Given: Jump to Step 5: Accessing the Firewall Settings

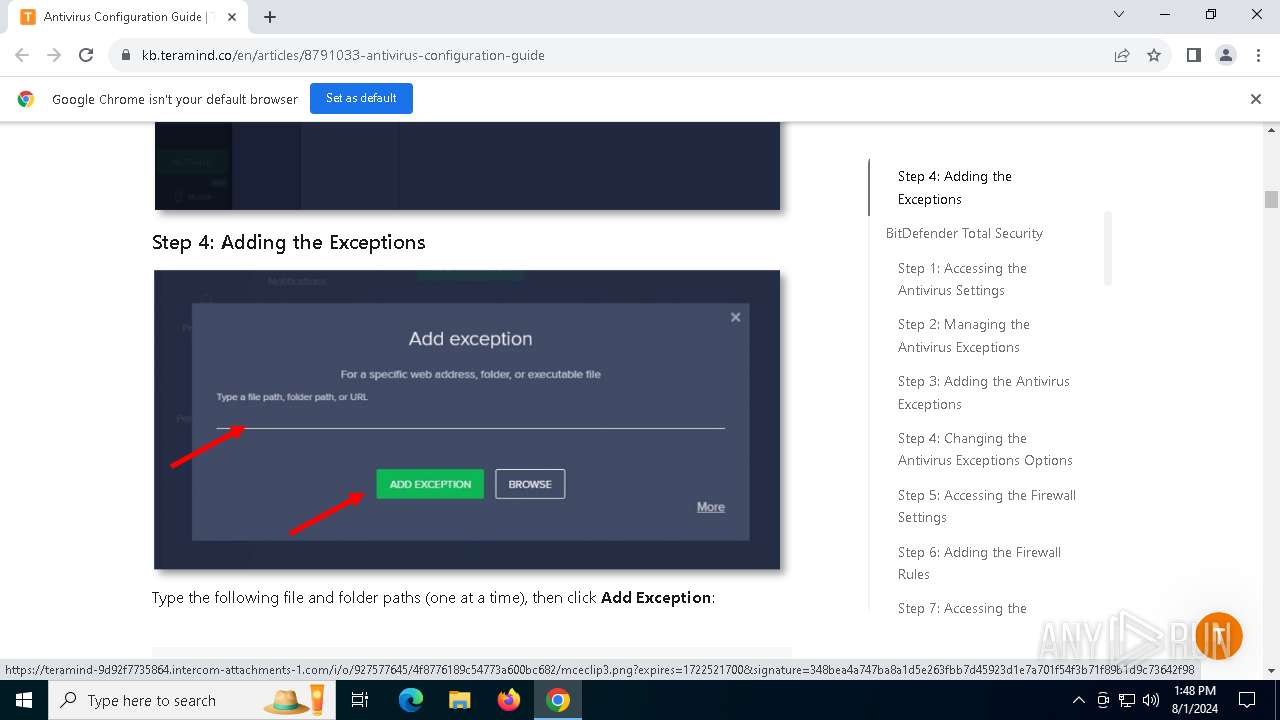Looking at the screenshot, I should [x=987, y=506].
